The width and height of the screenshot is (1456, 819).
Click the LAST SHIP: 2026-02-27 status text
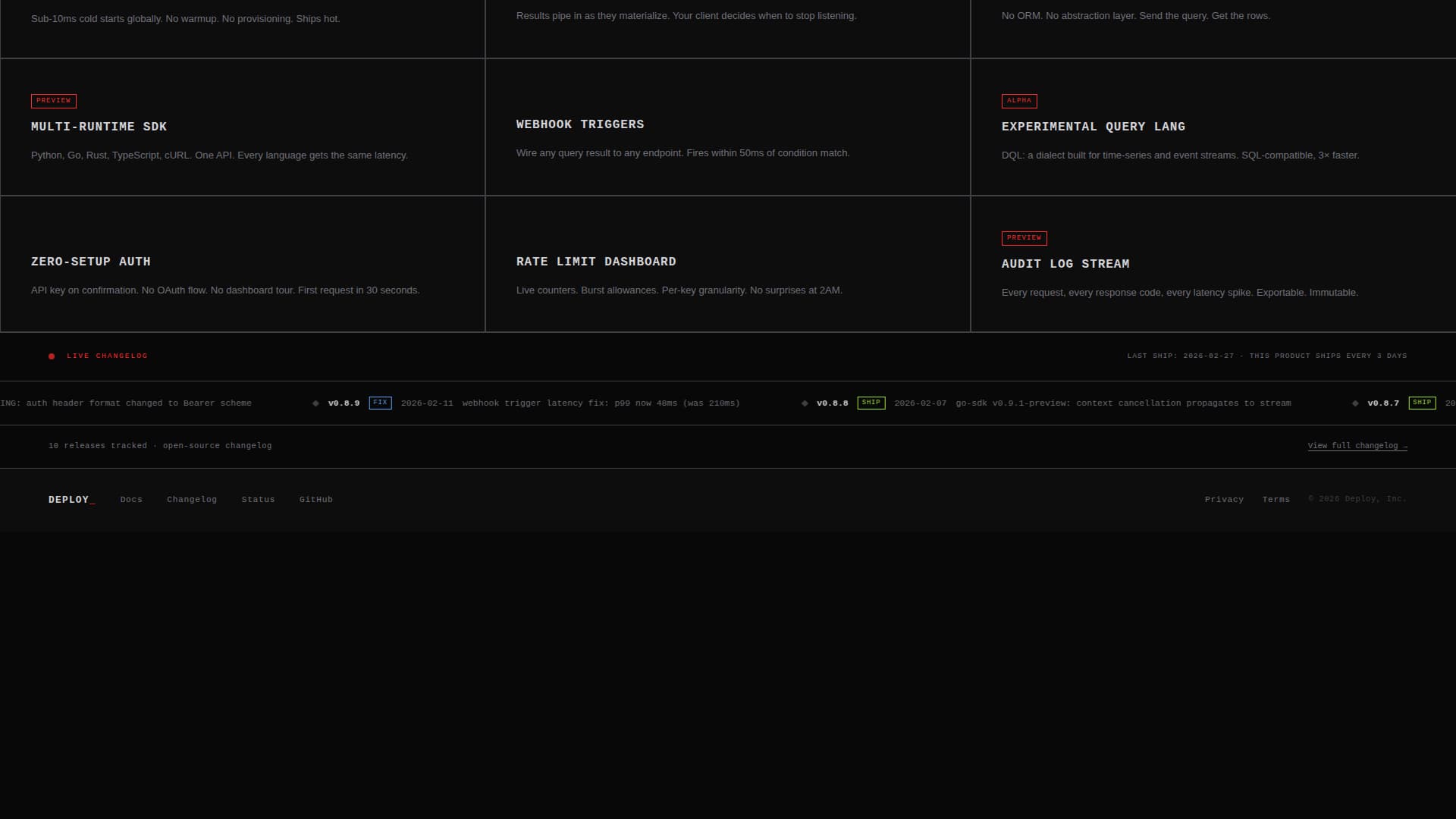pos(1266,356)
